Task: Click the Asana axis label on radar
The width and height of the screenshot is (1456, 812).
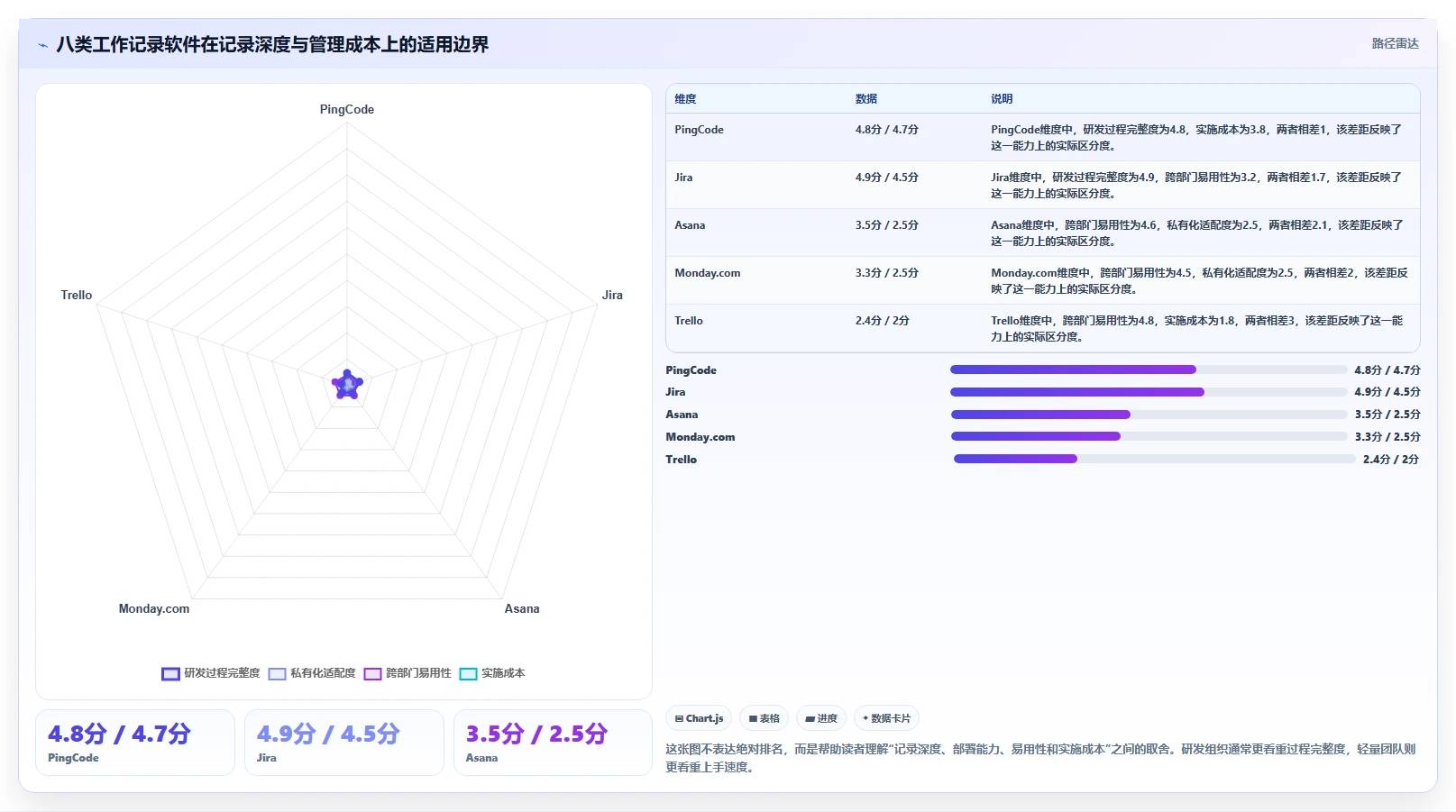Action: point(522,608)
